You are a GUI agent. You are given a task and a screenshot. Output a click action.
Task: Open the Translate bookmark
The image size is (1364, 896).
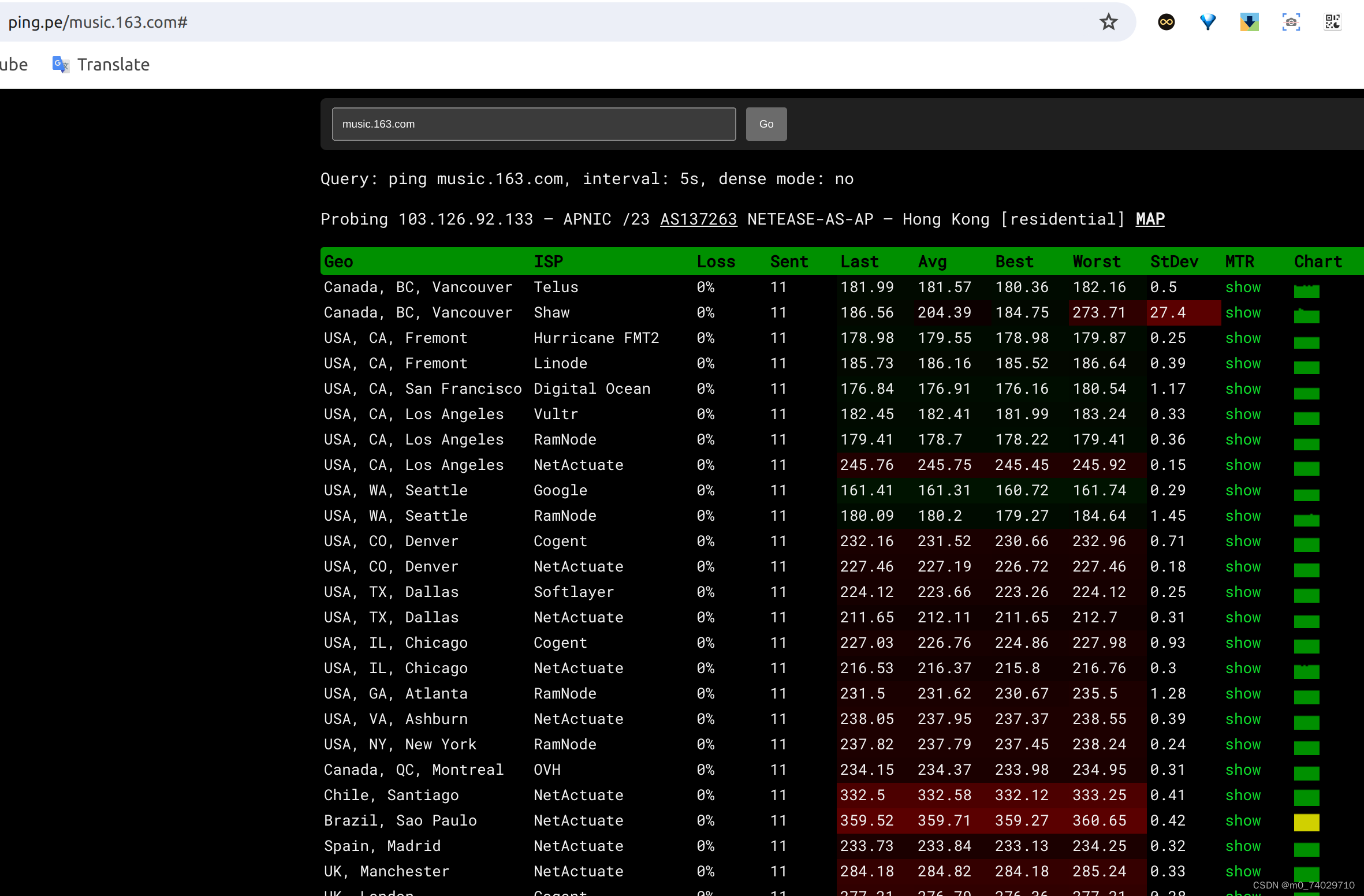[x=113, y=65]
